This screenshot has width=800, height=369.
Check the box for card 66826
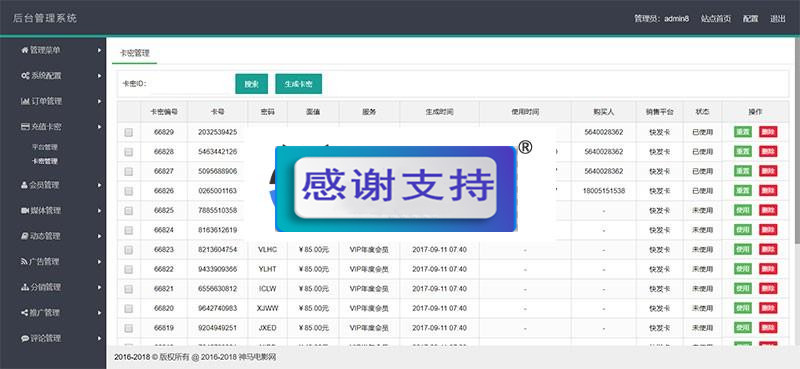[129, 191]
